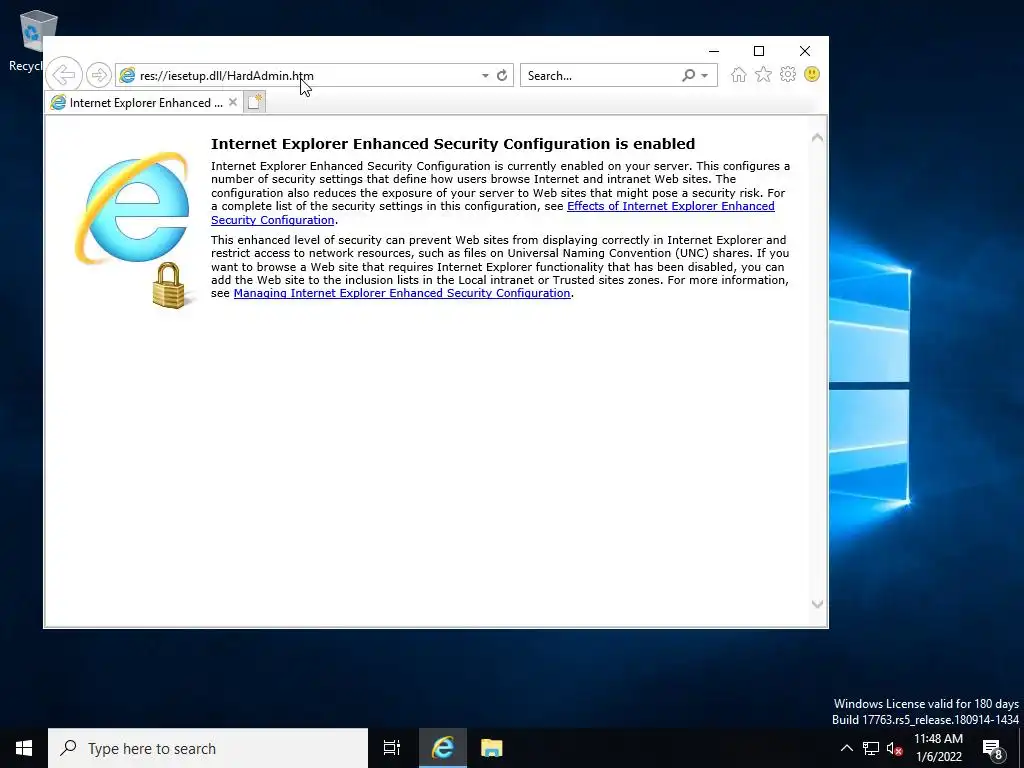Open the Action Center notifications icon

click(993, 748)
